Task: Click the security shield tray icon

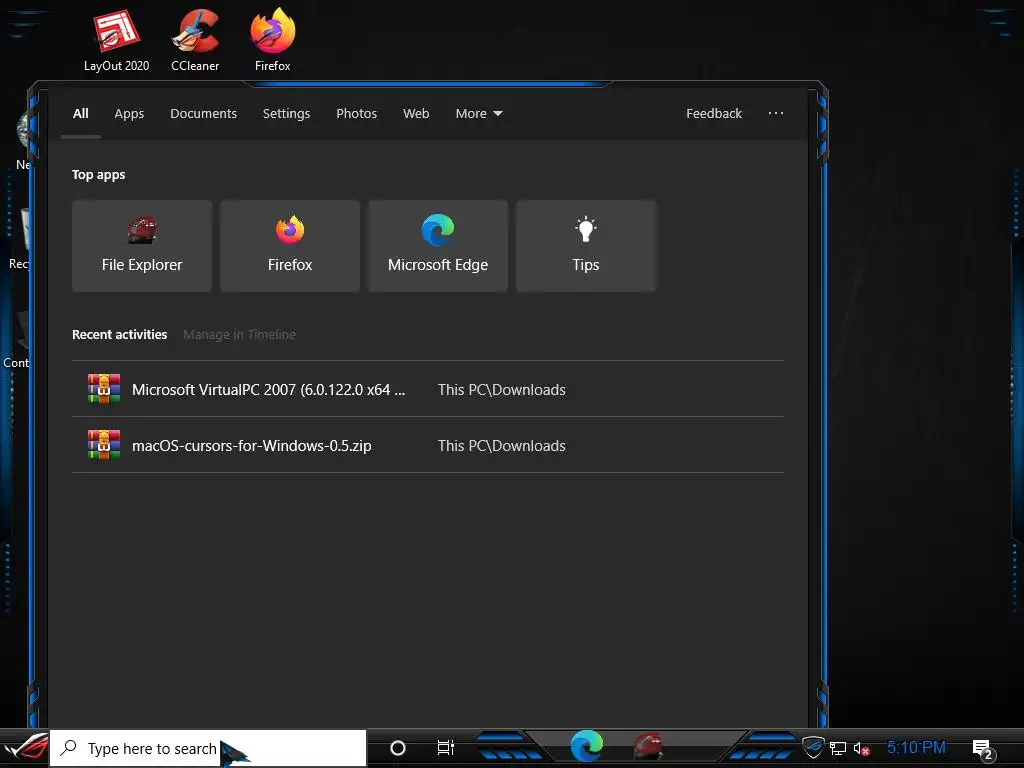Action: click(813, 747)
